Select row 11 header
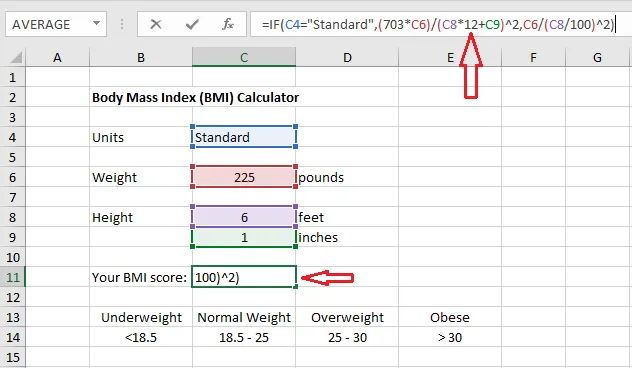Screen dimensions: 632x368 12,277
